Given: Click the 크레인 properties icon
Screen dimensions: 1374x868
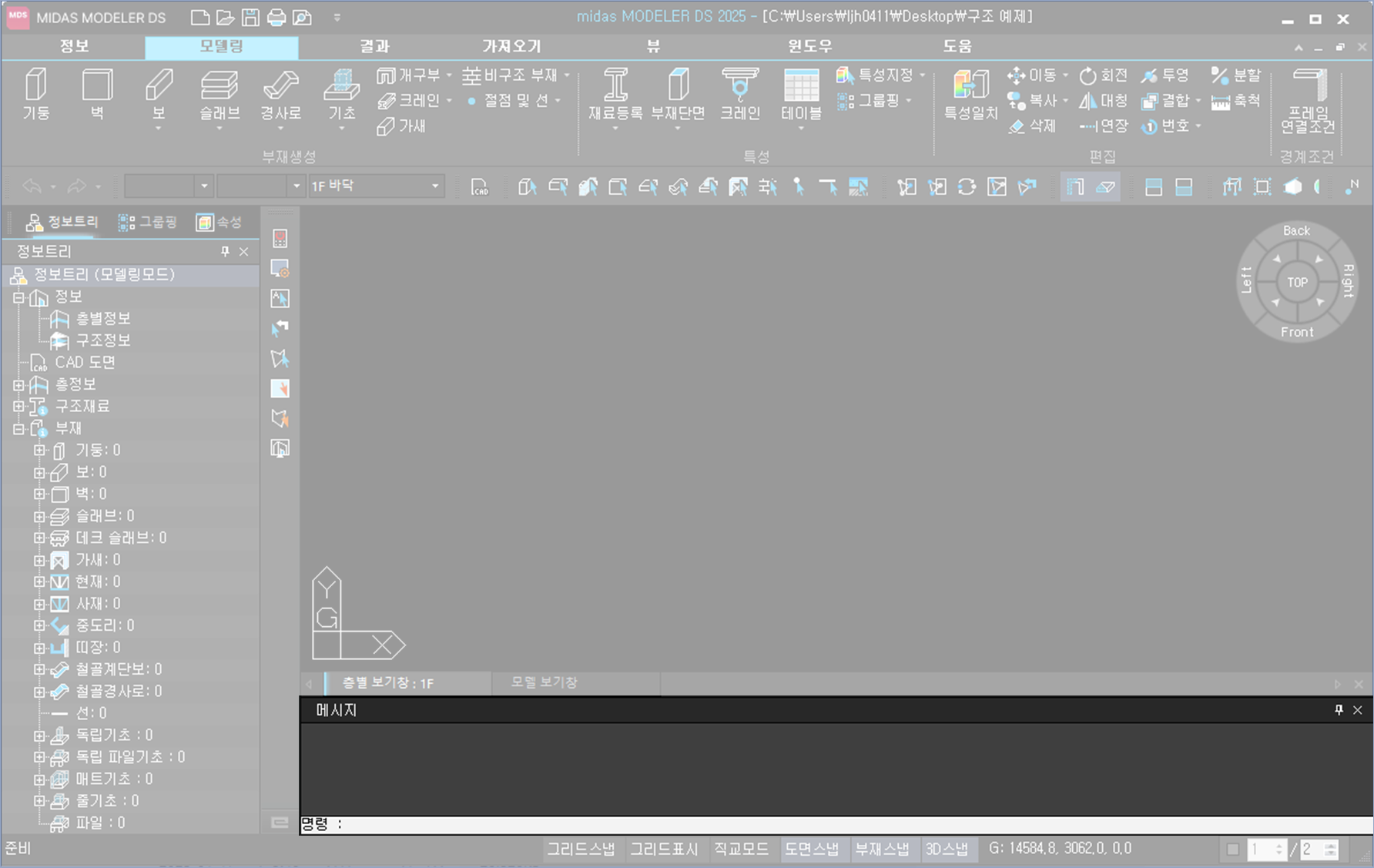Looking at the screenshot, I should tap(740, 96).
